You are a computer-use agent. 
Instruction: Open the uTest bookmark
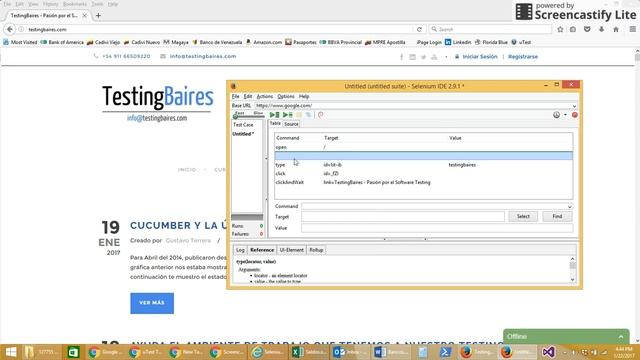521,42
